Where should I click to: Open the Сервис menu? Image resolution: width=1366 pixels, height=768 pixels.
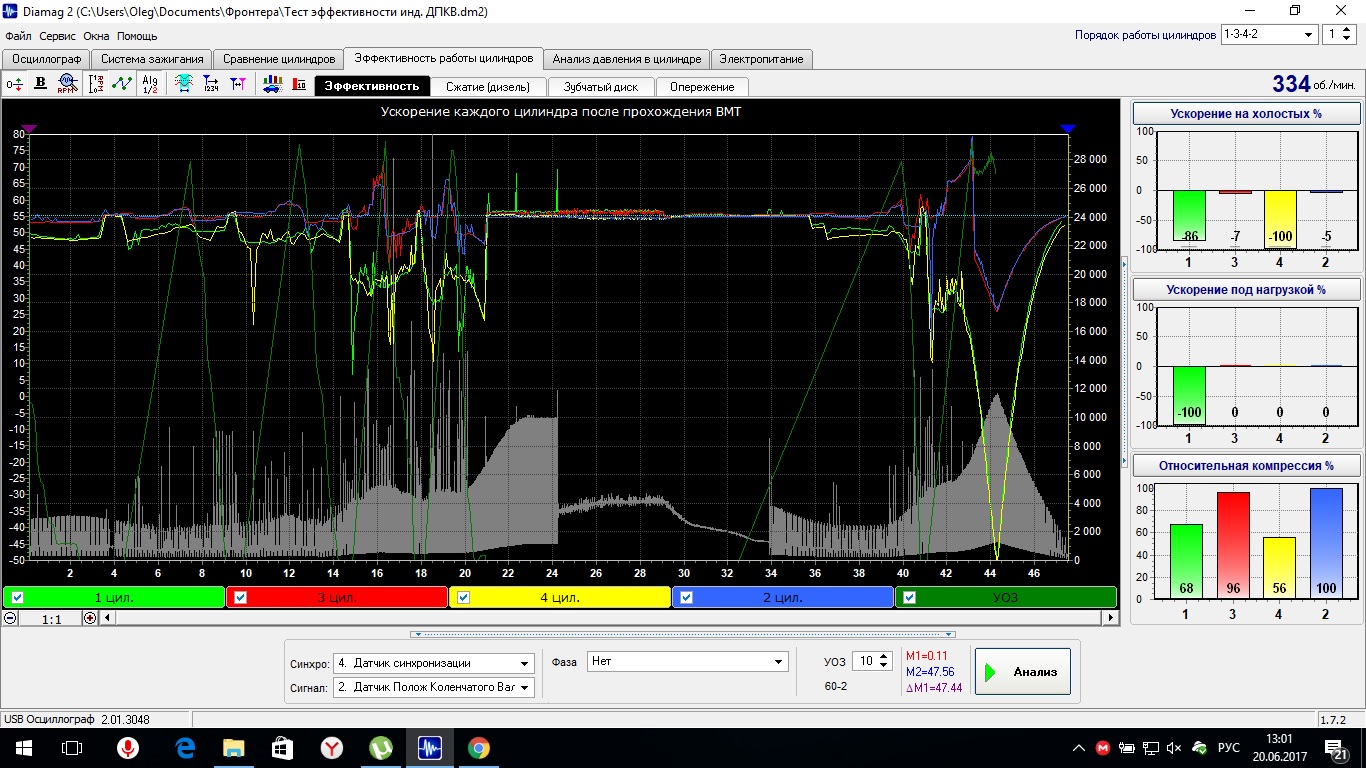coord(58,36)
